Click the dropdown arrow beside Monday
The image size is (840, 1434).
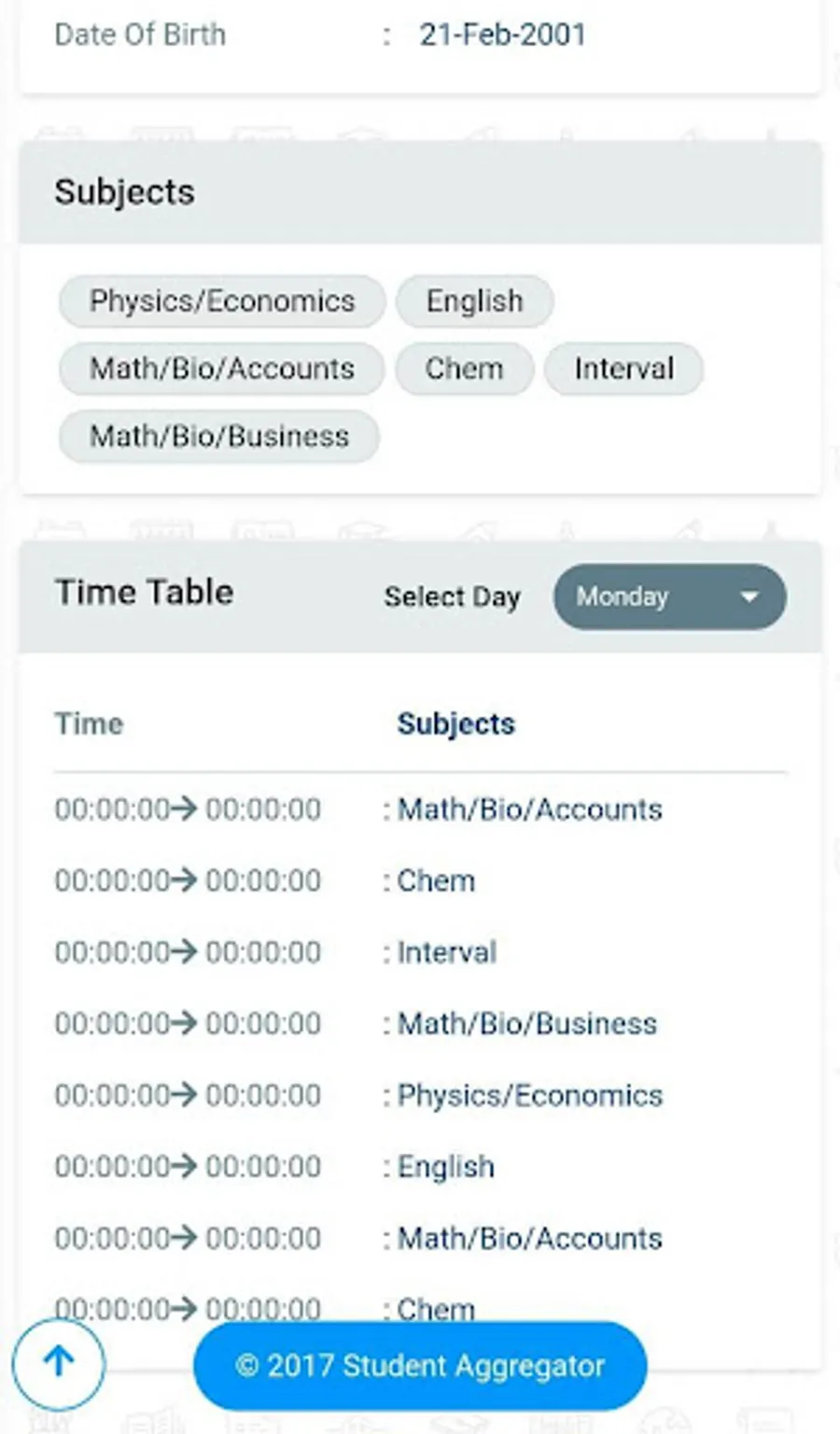749,597
